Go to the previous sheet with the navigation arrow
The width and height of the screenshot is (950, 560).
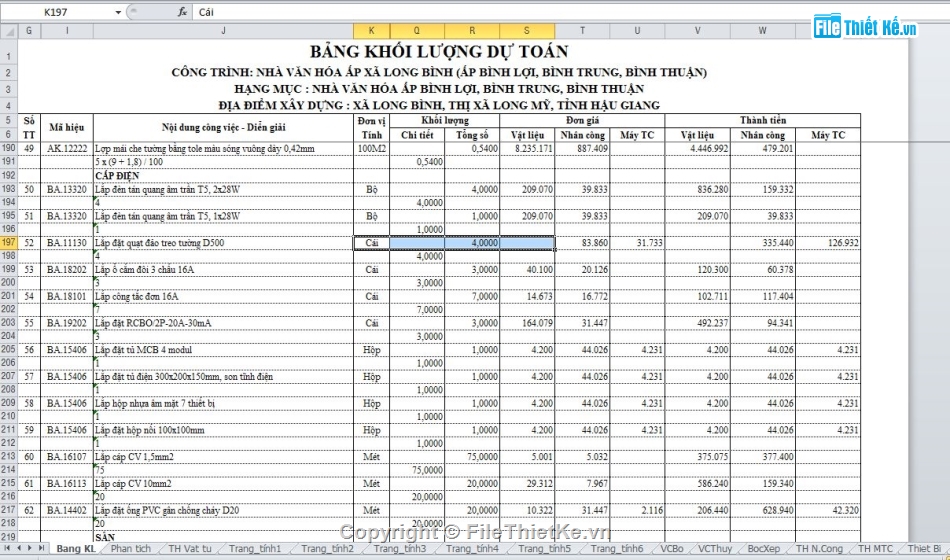pyautogui.click(x=19, y=548)
